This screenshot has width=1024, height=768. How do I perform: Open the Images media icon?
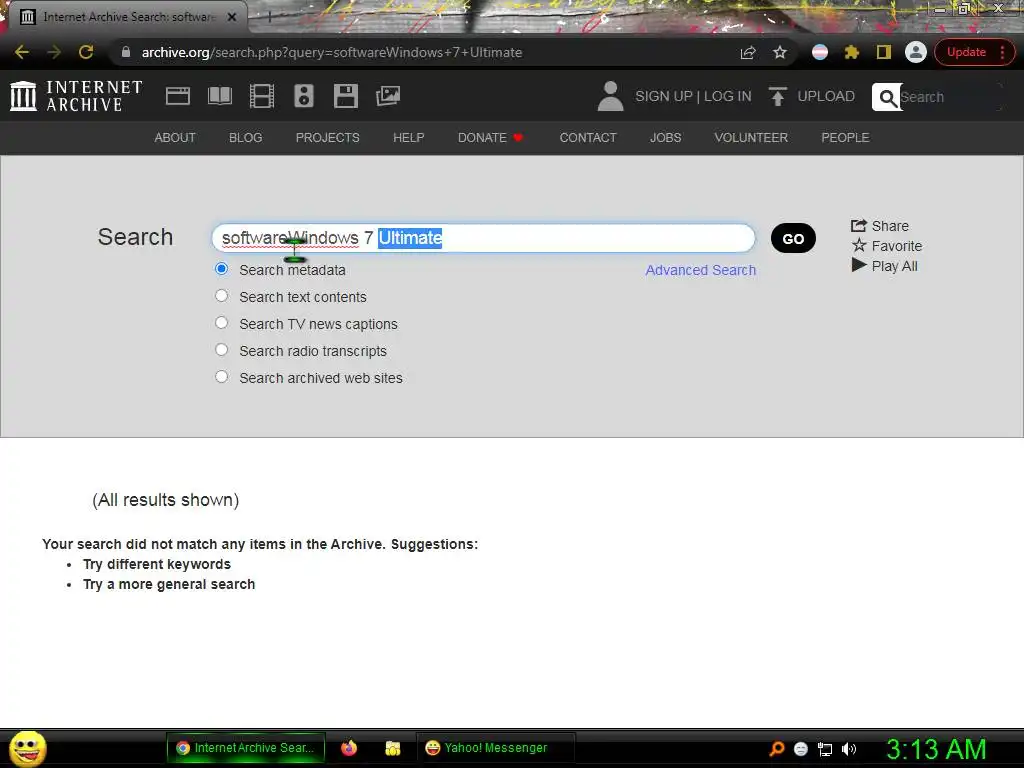coord(388,96)
